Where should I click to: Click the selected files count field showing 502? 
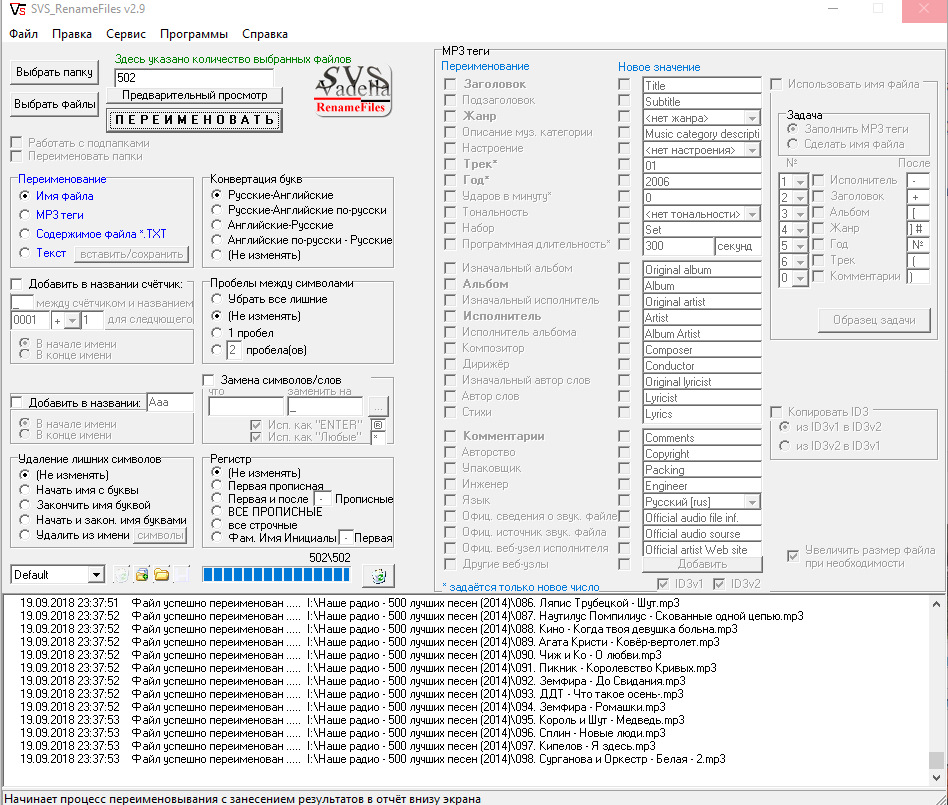[x=193, y=77]
